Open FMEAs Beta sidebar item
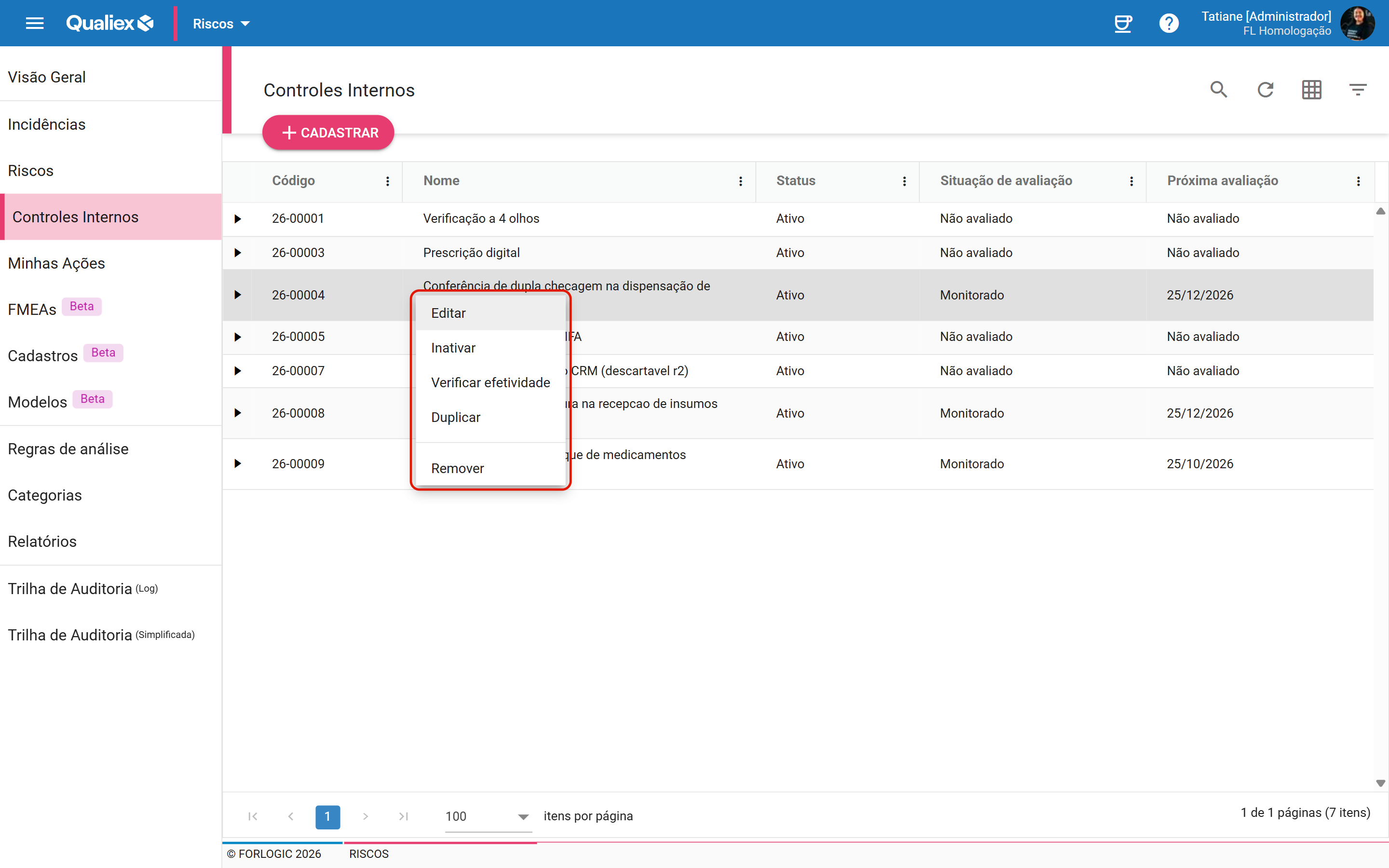 click(x=111, y=309)
